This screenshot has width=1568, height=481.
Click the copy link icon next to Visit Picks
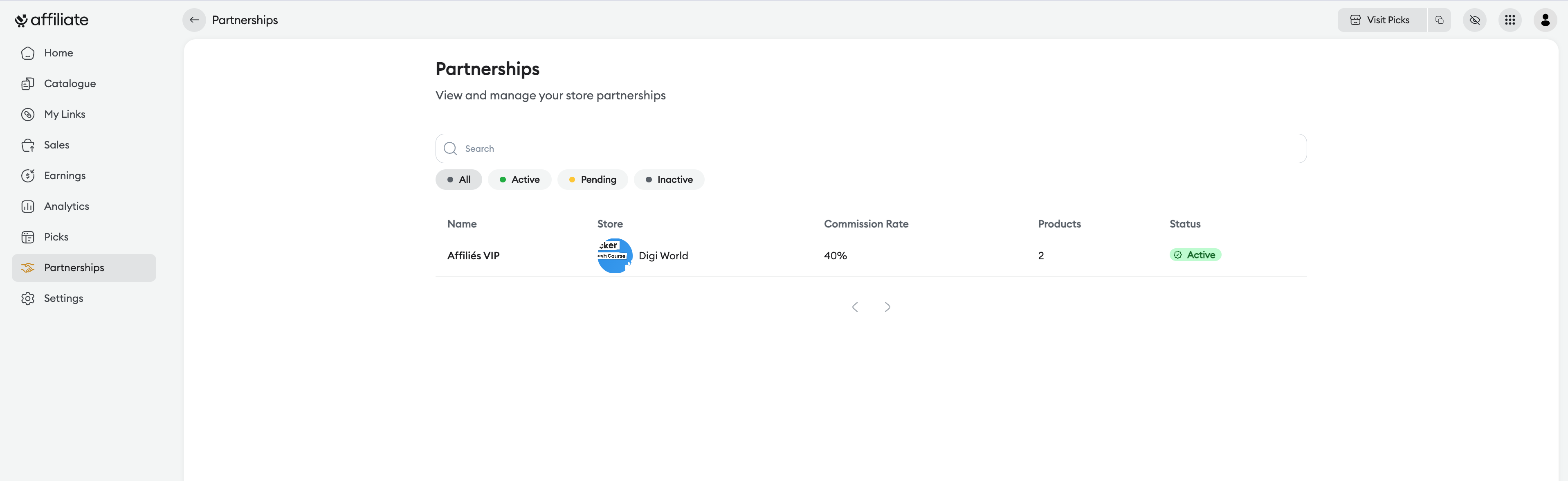(1439, 20)
